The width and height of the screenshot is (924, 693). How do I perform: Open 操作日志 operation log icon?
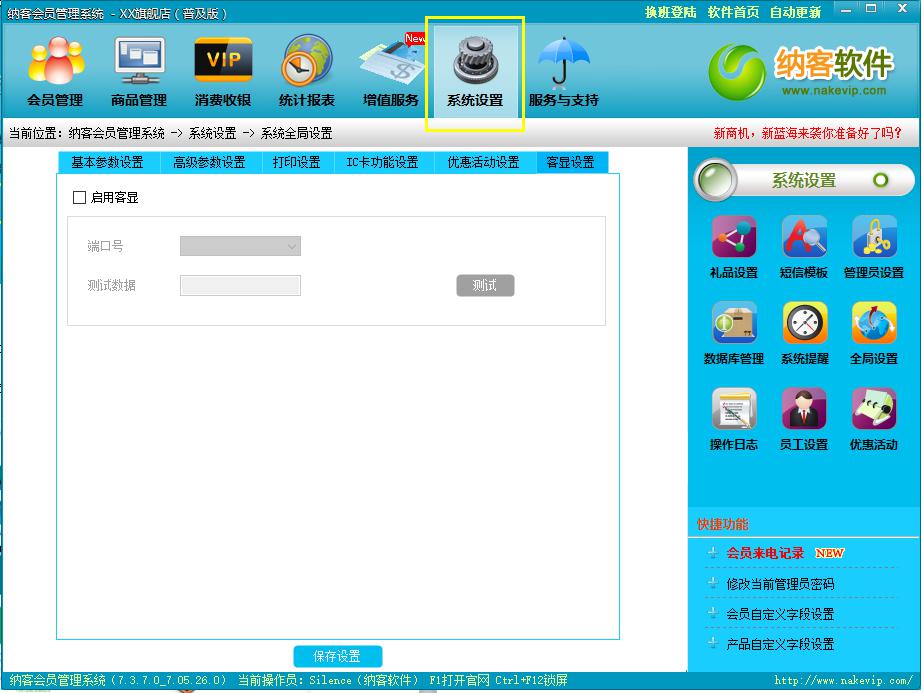coord(733,419)
